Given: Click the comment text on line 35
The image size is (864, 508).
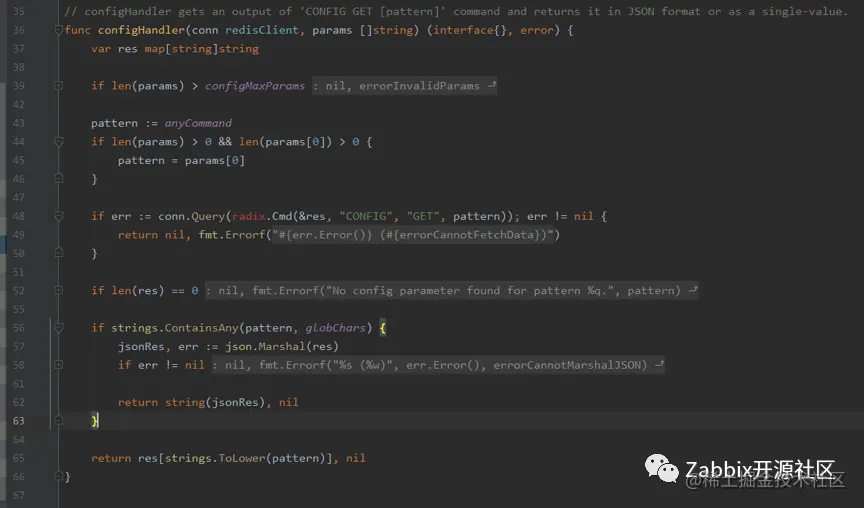Looking at the screenshot, I should point(456,12).
